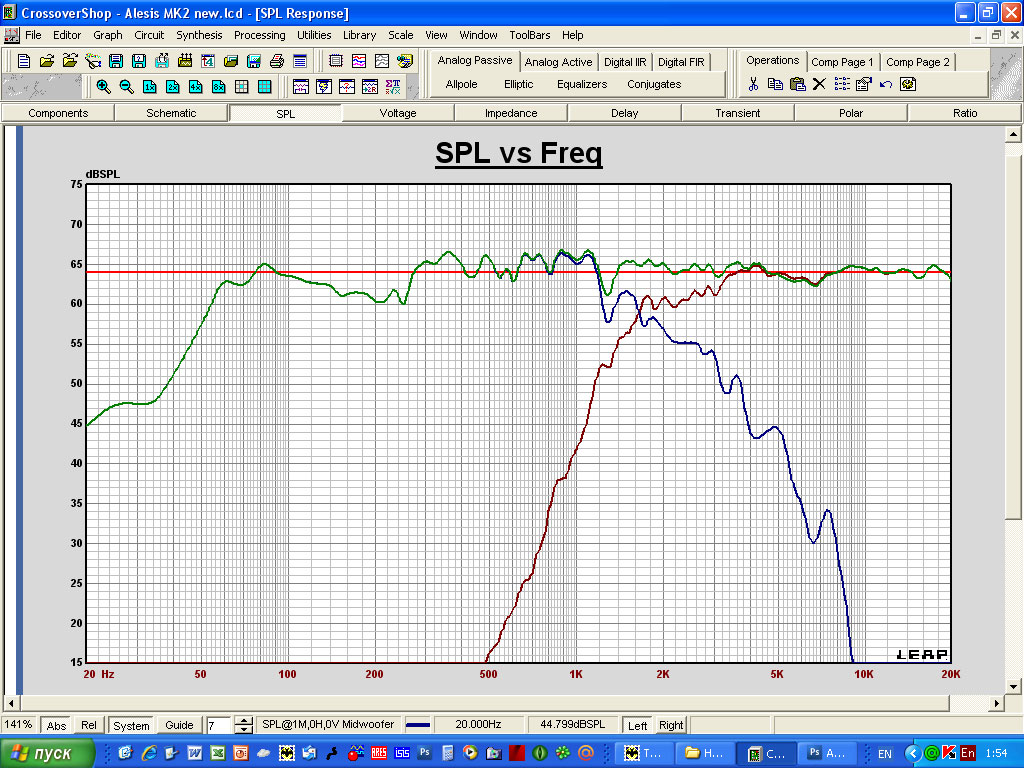
Task: Click the chip-shaped component icon
Action: [336, 61]
